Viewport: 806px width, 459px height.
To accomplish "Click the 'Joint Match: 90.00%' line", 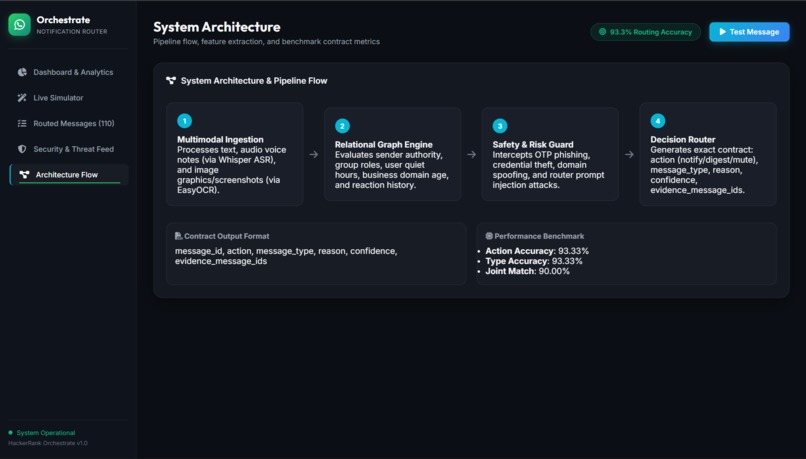I will click(527, 271).
